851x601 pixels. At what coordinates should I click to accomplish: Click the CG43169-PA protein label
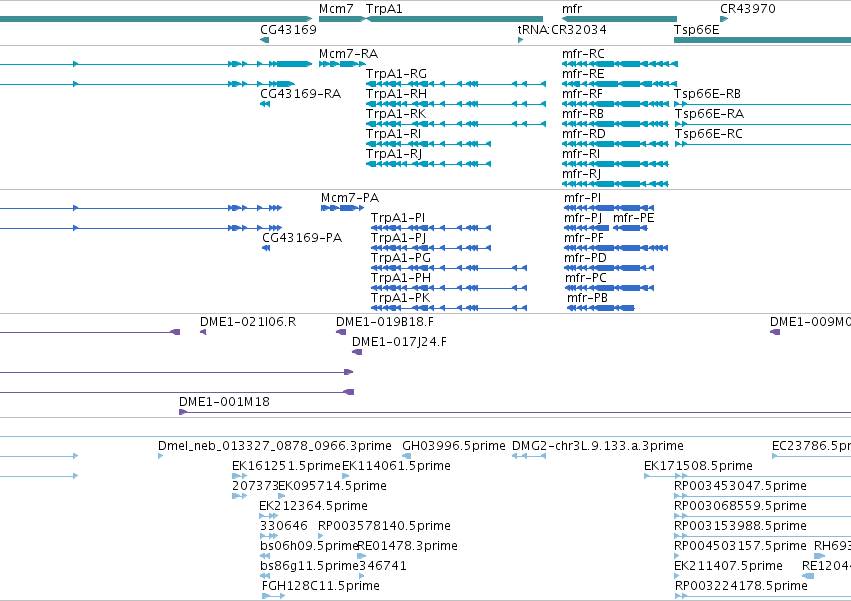coord(302,238)
